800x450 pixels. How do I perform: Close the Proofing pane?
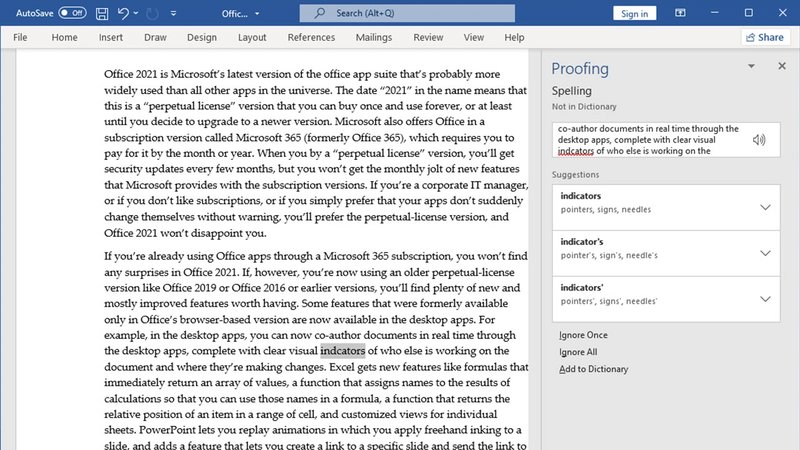pos(781,66)
